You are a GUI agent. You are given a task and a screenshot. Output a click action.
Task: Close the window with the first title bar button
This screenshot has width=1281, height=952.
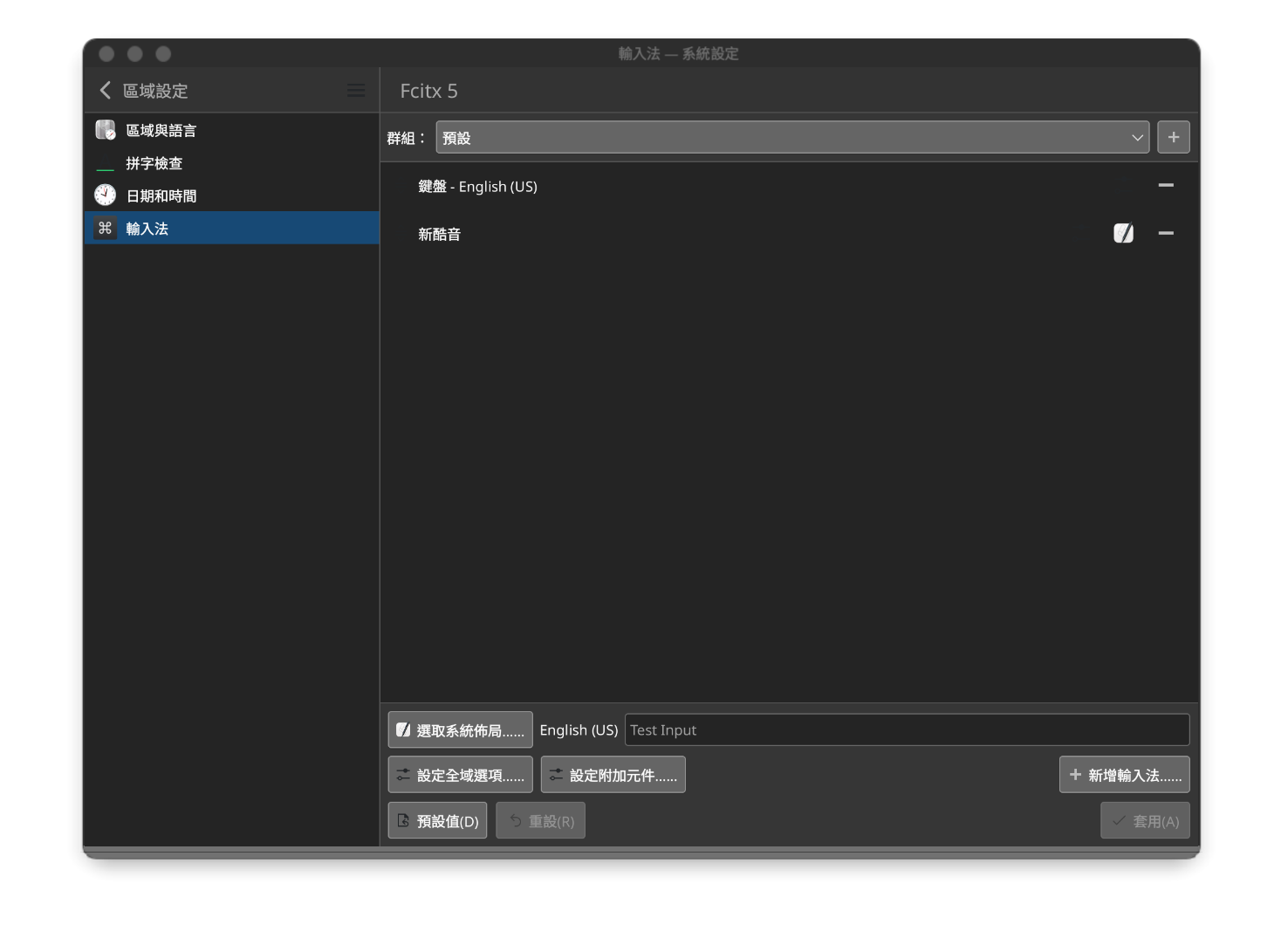click(106, 54)
